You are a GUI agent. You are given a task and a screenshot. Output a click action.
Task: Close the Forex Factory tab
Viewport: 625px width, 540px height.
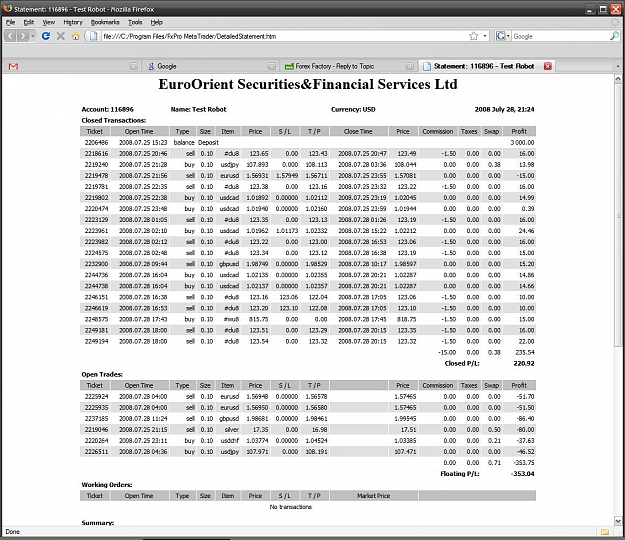(x=409, y=67)
